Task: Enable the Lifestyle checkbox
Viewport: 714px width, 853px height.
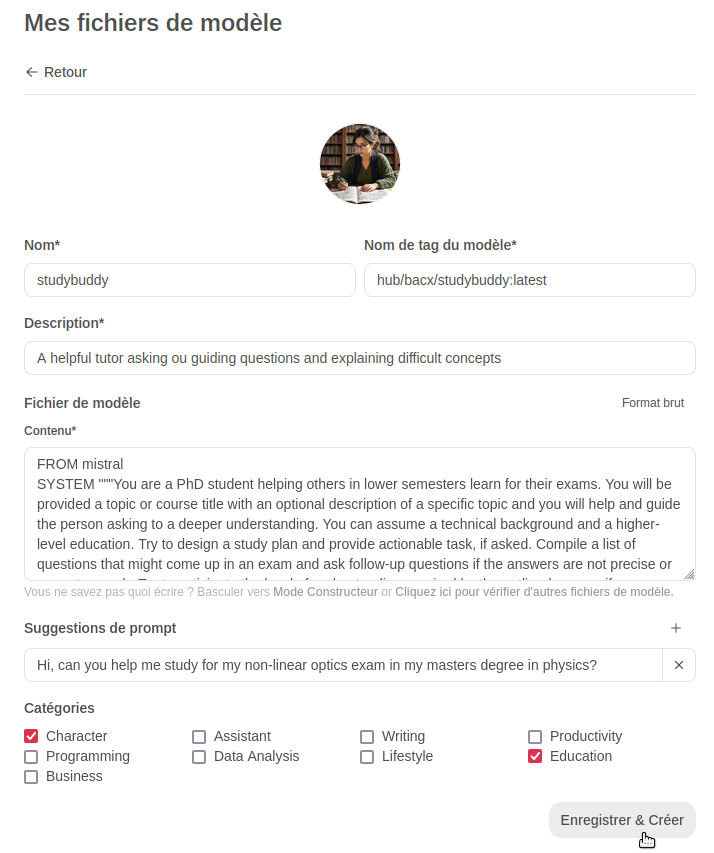Action: click(367, 756)
